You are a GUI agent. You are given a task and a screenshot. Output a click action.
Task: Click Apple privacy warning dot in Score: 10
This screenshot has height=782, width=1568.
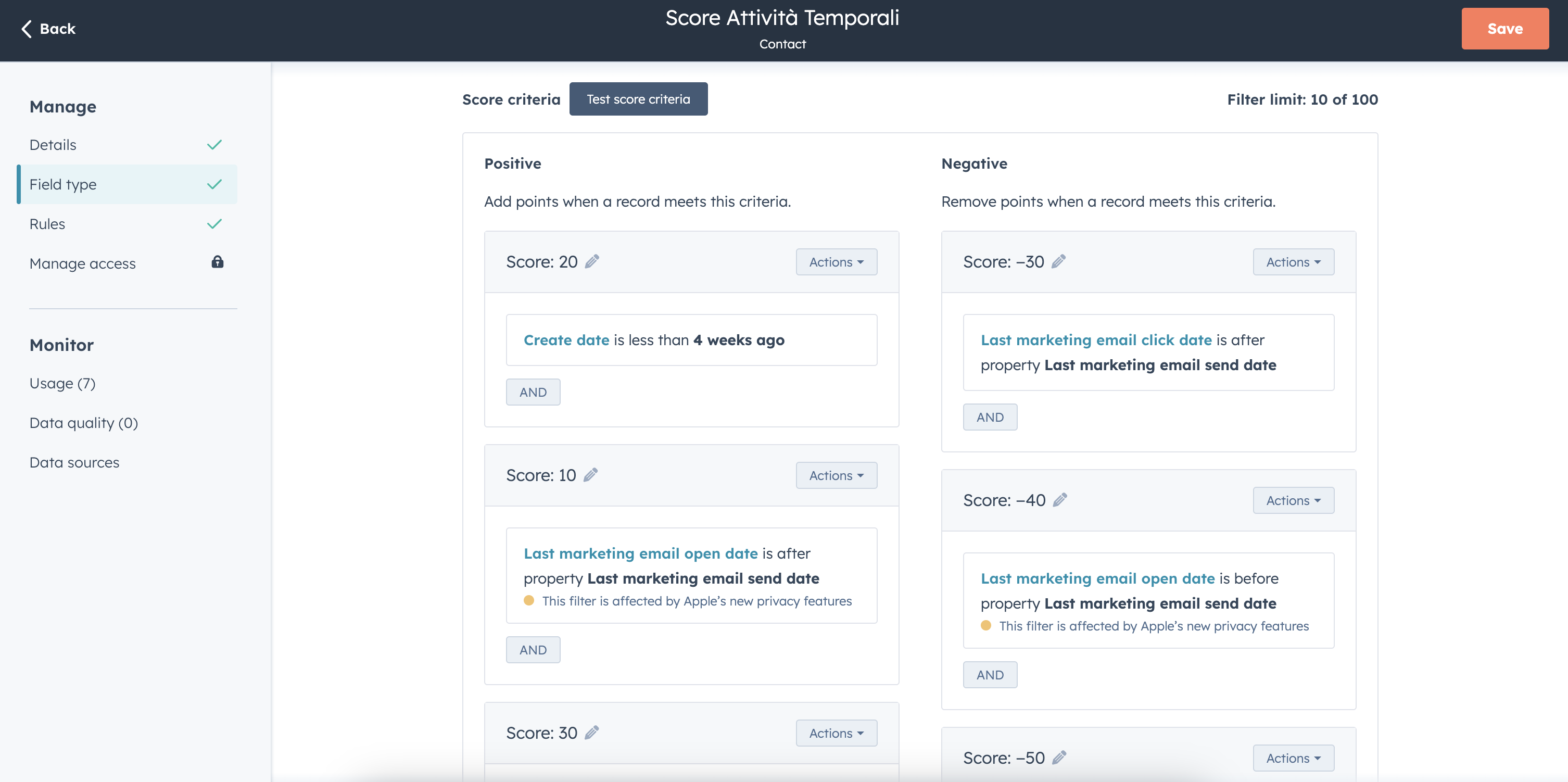click(x=529, y=601)
